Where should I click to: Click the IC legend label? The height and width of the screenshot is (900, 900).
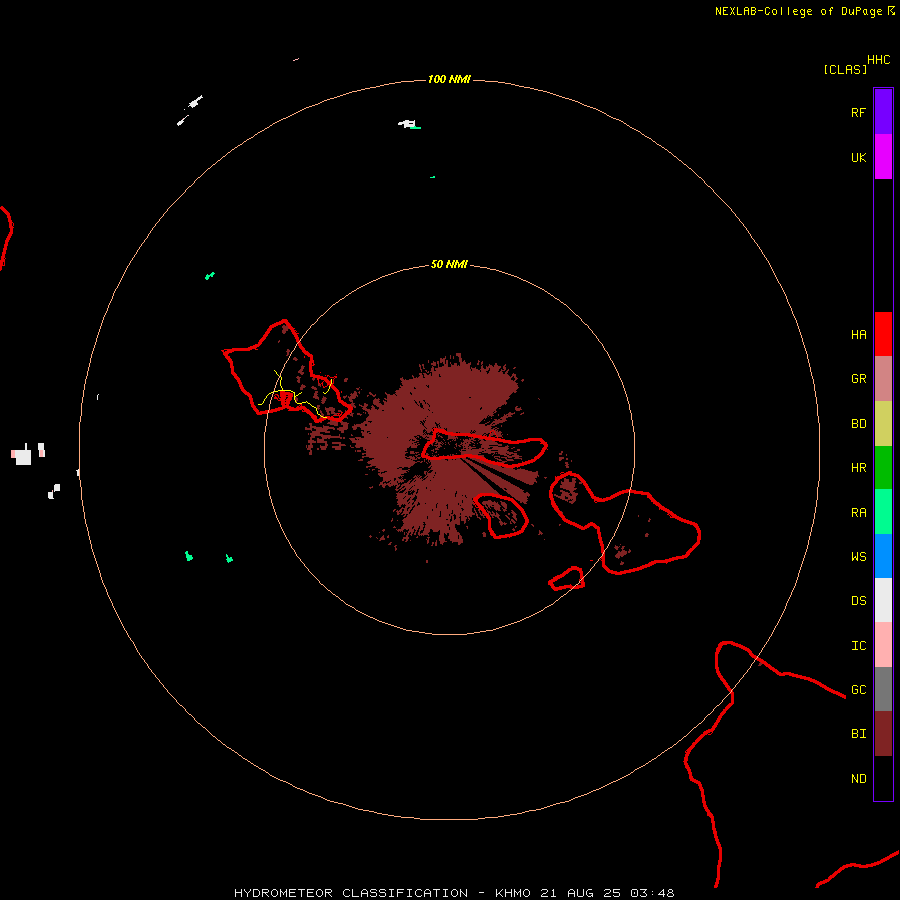pyautogui.click(x=859, y=646)
